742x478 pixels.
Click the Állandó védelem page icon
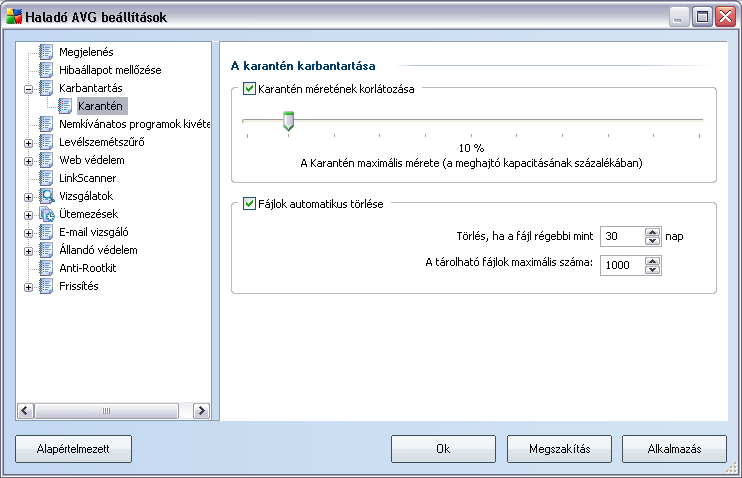pos(46,250)
